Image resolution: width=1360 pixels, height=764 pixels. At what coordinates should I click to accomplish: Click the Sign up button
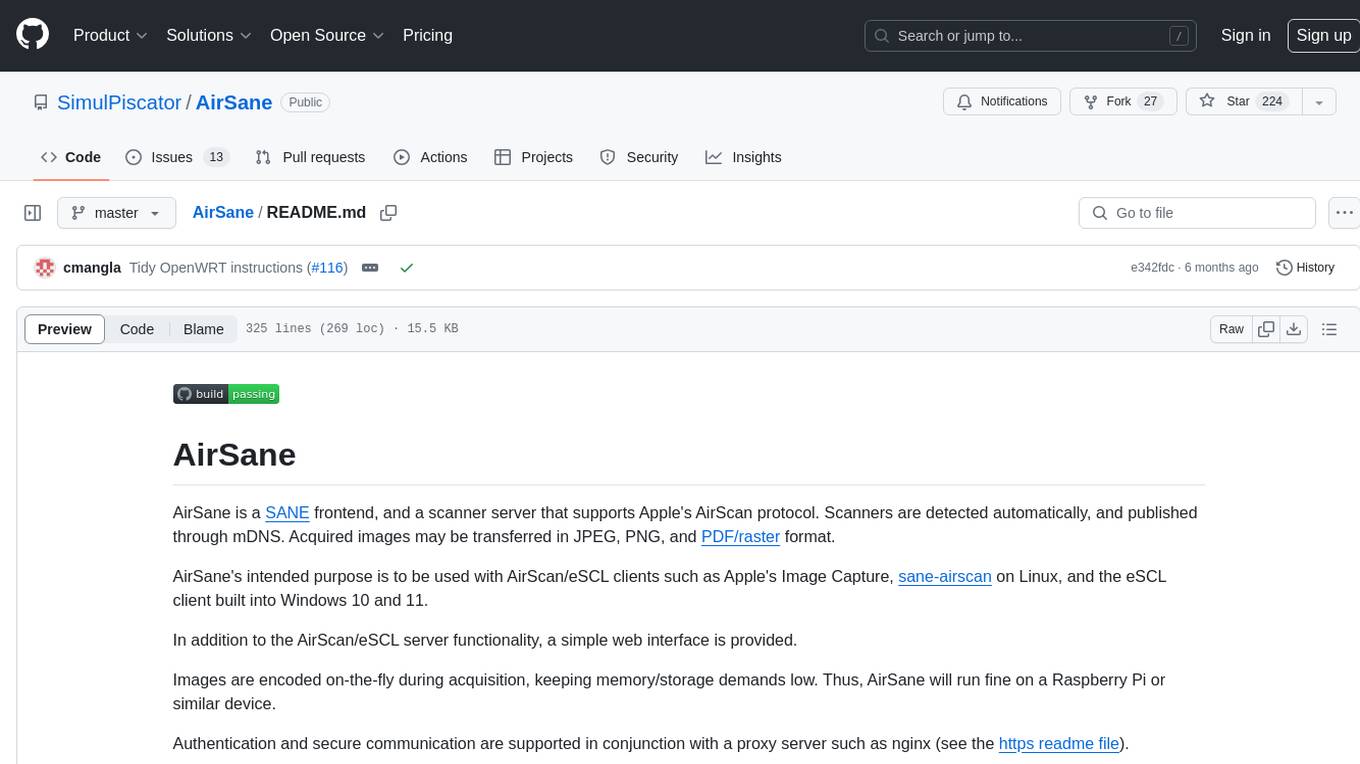tap(1323, 35)
